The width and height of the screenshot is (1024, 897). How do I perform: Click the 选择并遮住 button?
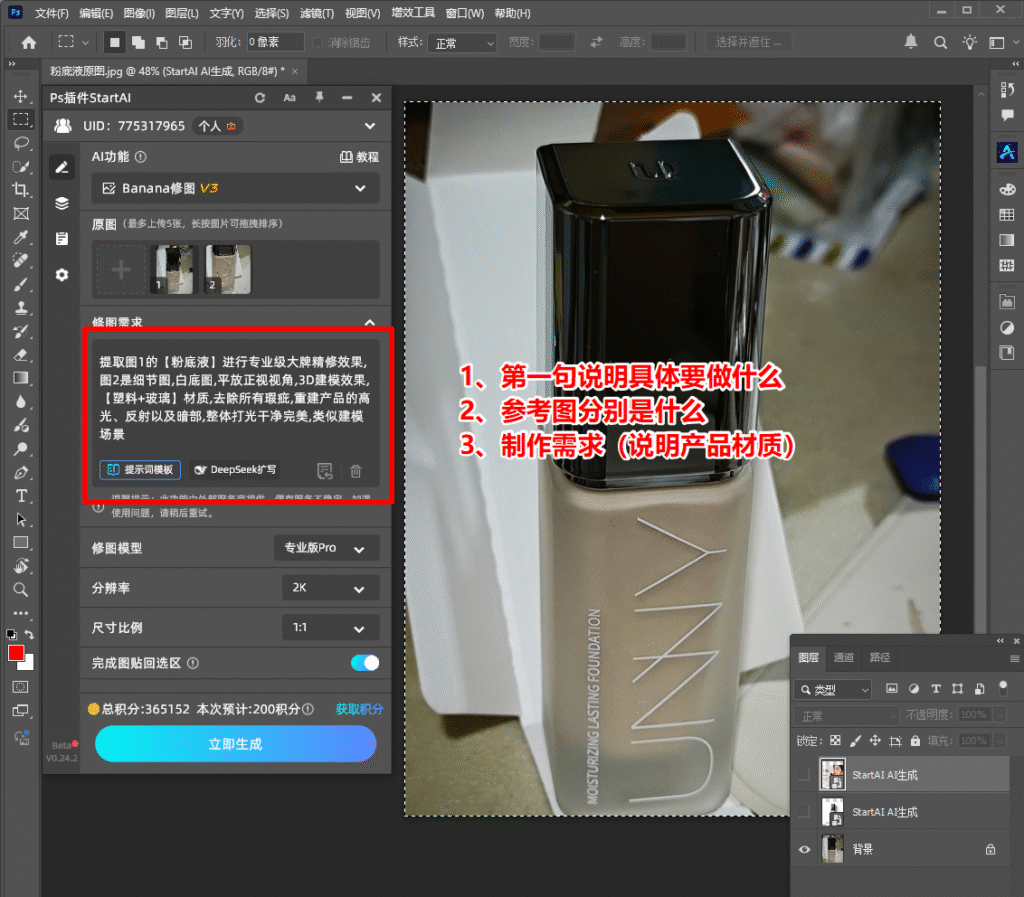coord(748,42)
